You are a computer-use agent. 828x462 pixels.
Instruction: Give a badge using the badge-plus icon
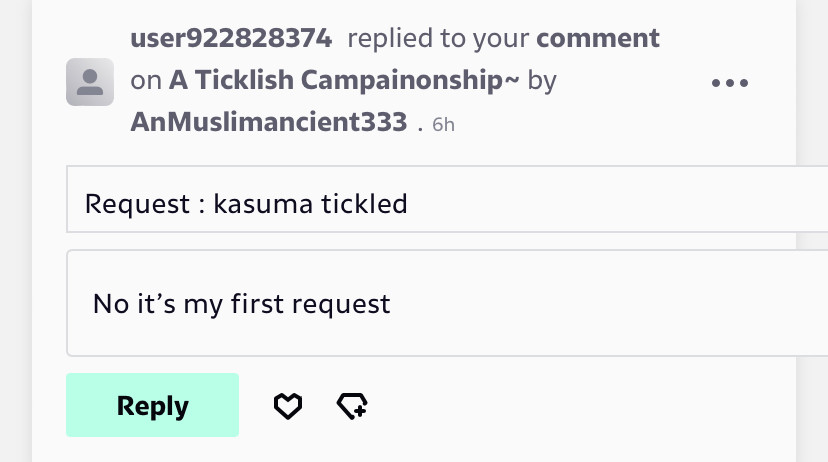pos(352,406)
